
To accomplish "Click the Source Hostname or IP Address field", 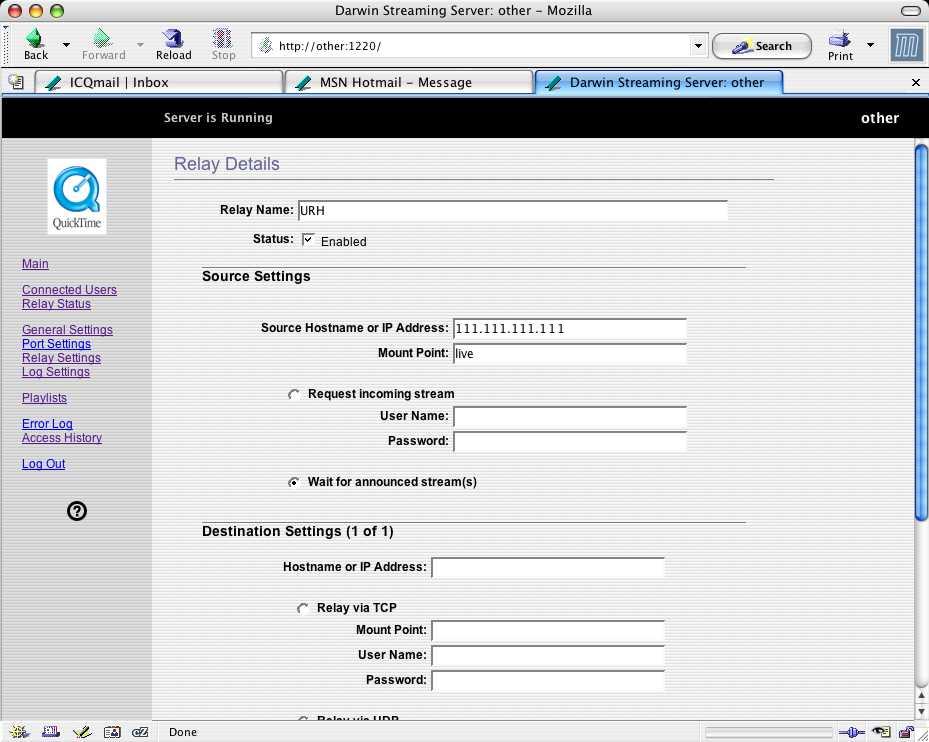I will [569, 329].
